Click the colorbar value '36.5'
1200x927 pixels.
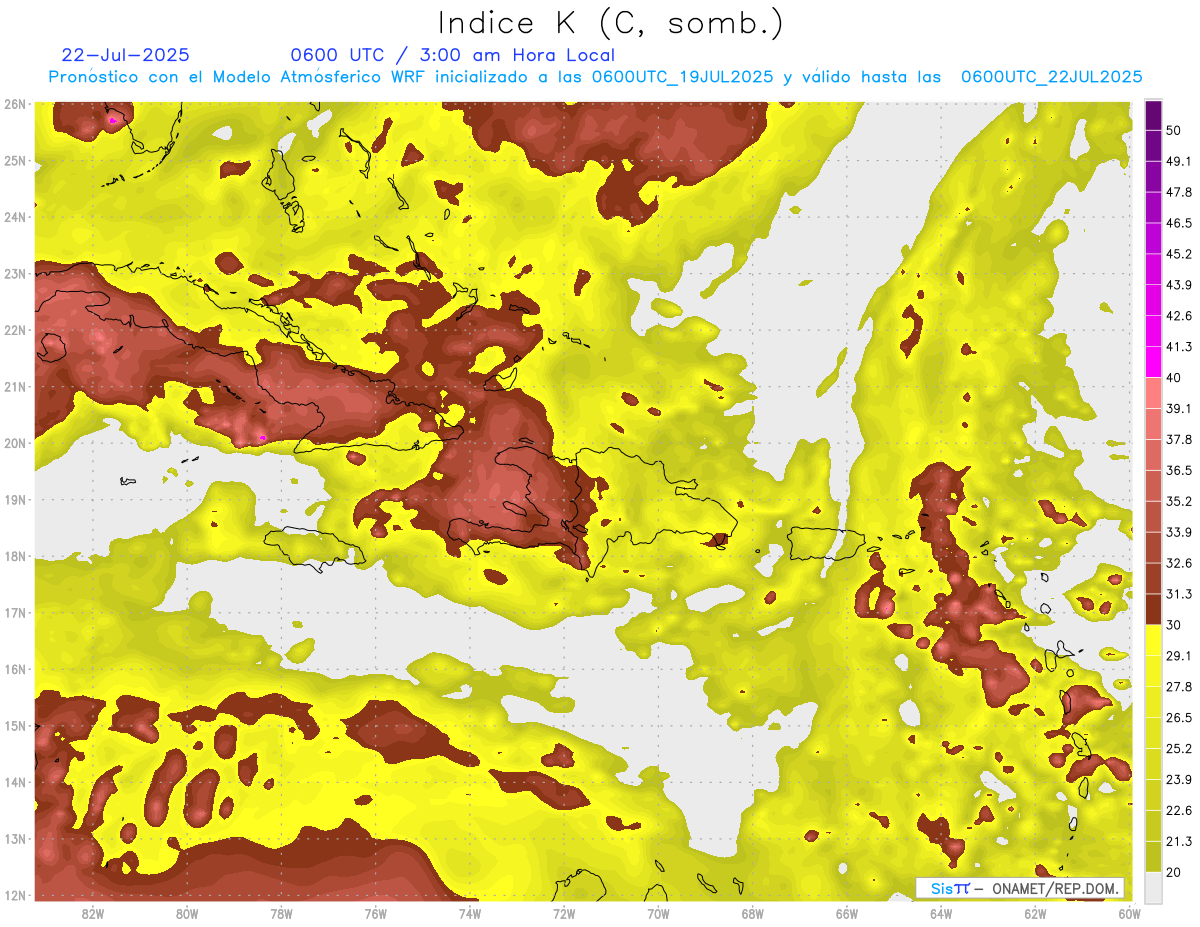point(1179,470)
